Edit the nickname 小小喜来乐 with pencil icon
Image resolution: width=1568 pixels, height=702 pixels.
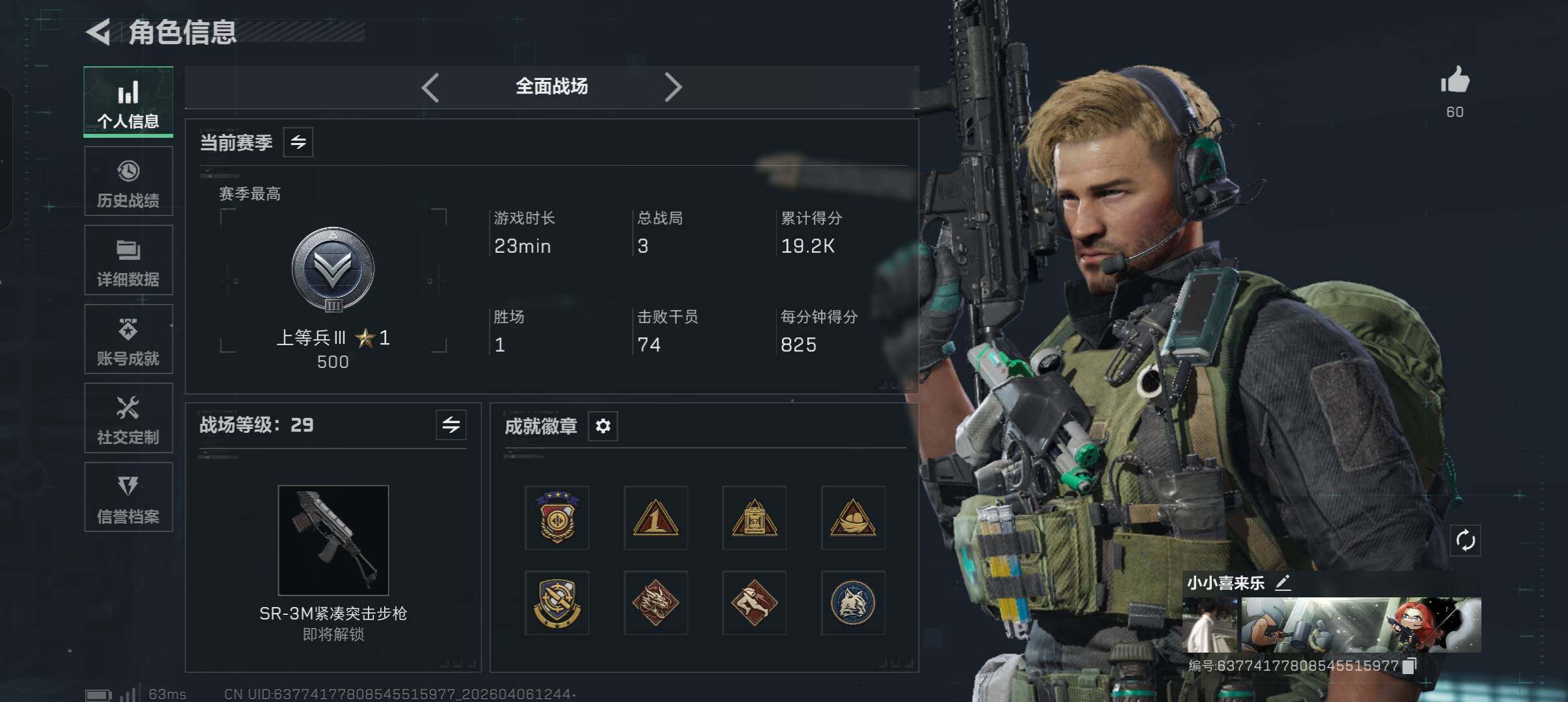[x=1283, y=582]
